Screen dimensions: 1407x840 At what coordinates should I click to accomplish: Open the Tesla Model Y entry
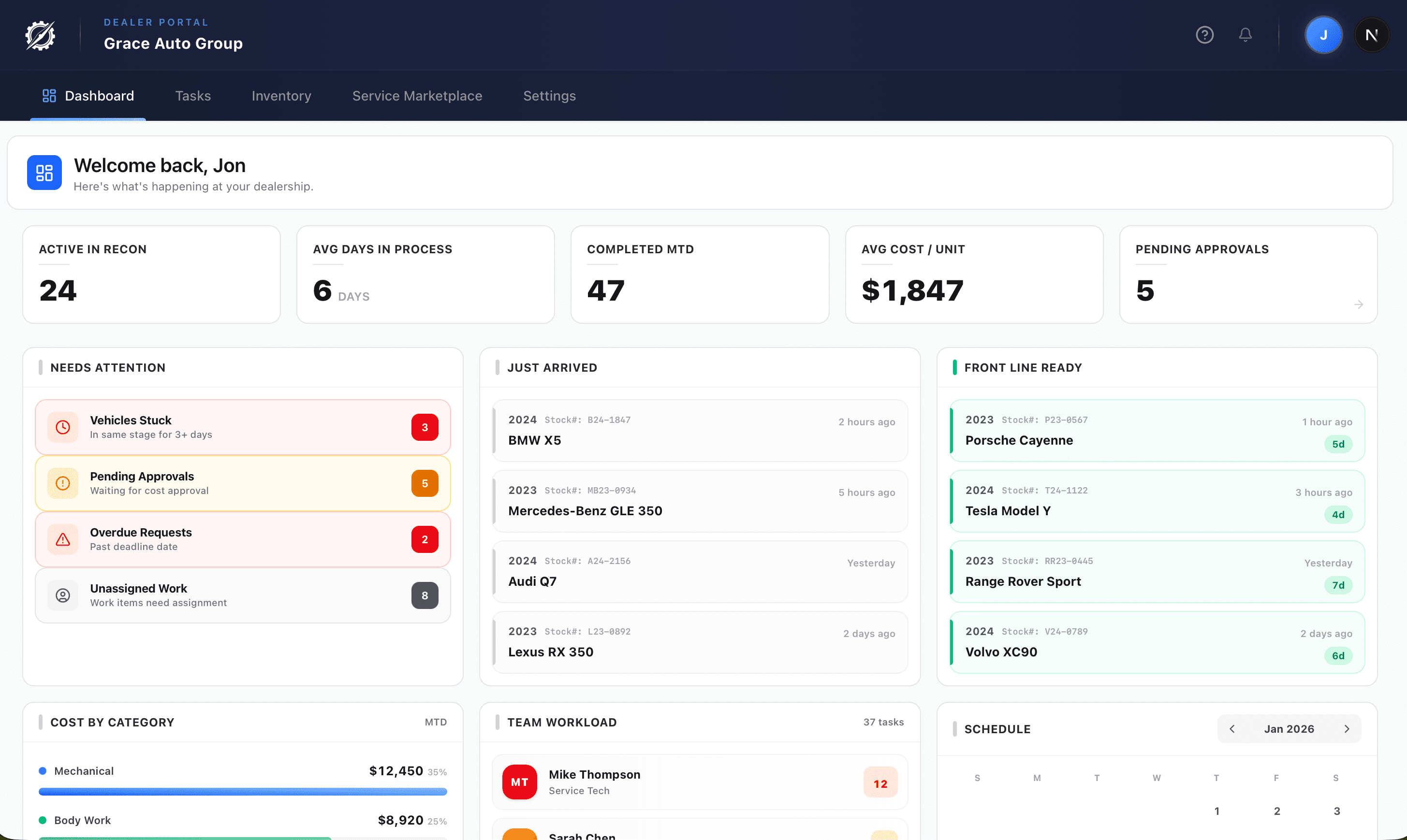(x=1157, y=501)
